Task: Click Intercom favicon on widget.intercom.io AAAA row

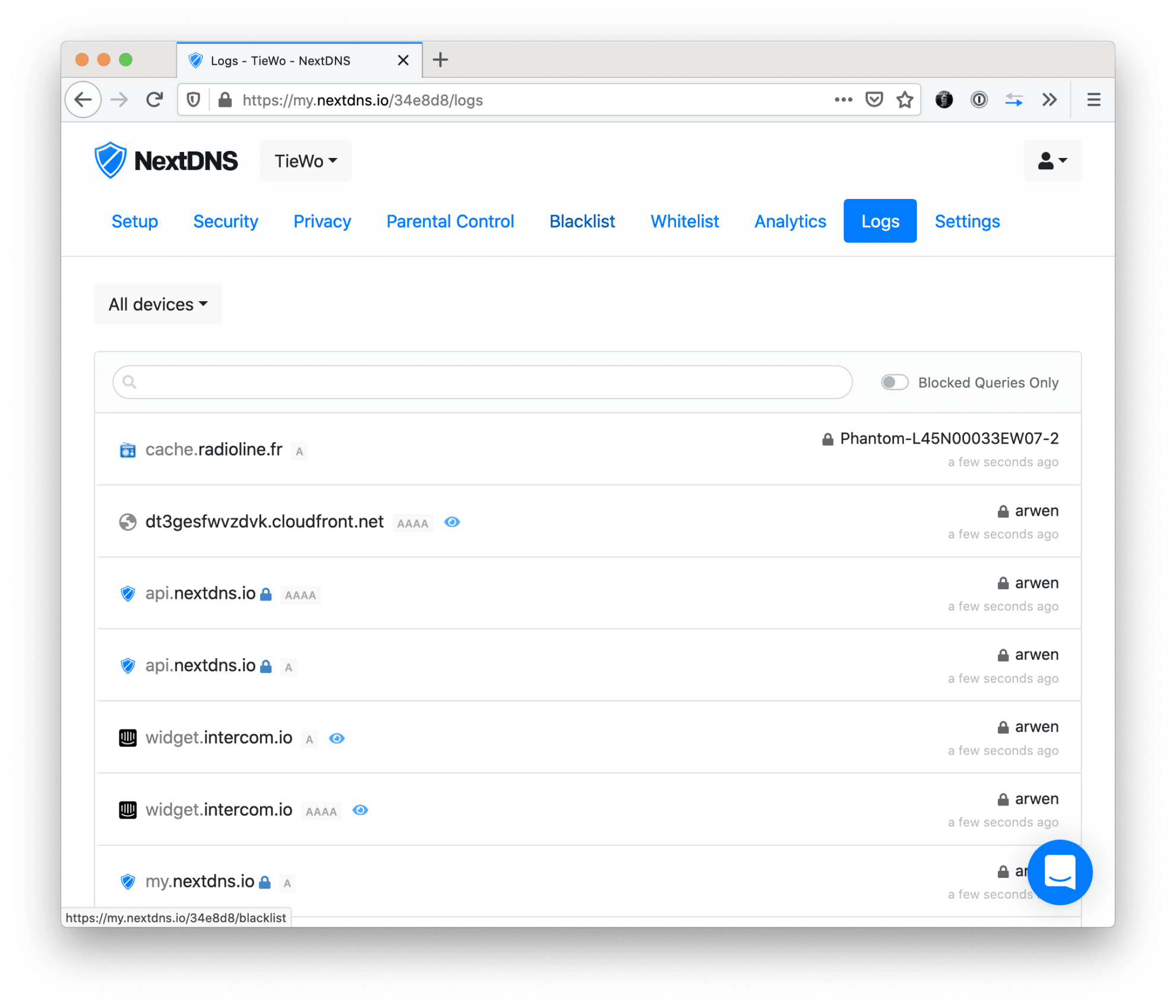Action: click(128, 810)
